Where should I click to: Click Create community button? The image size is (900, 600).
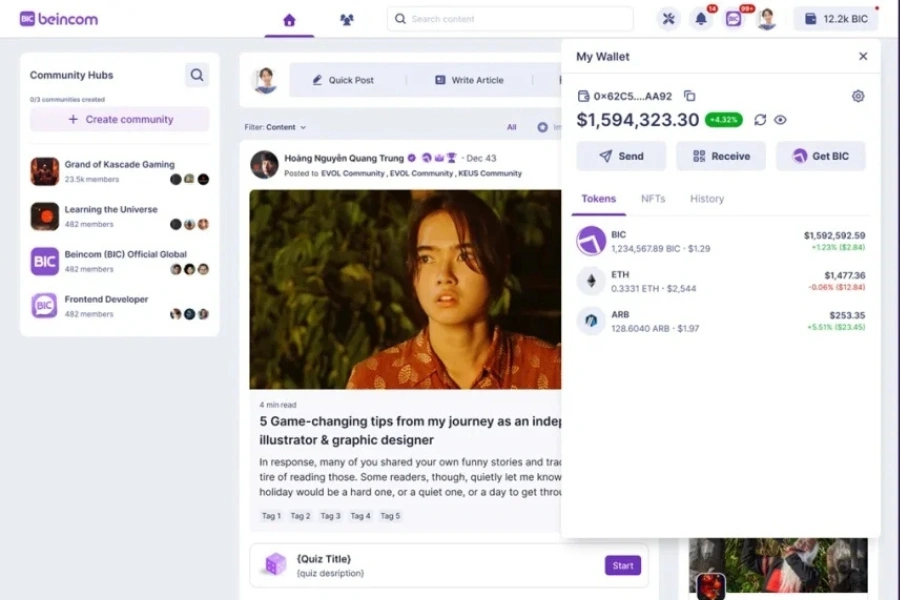click(x=119, y=119)
